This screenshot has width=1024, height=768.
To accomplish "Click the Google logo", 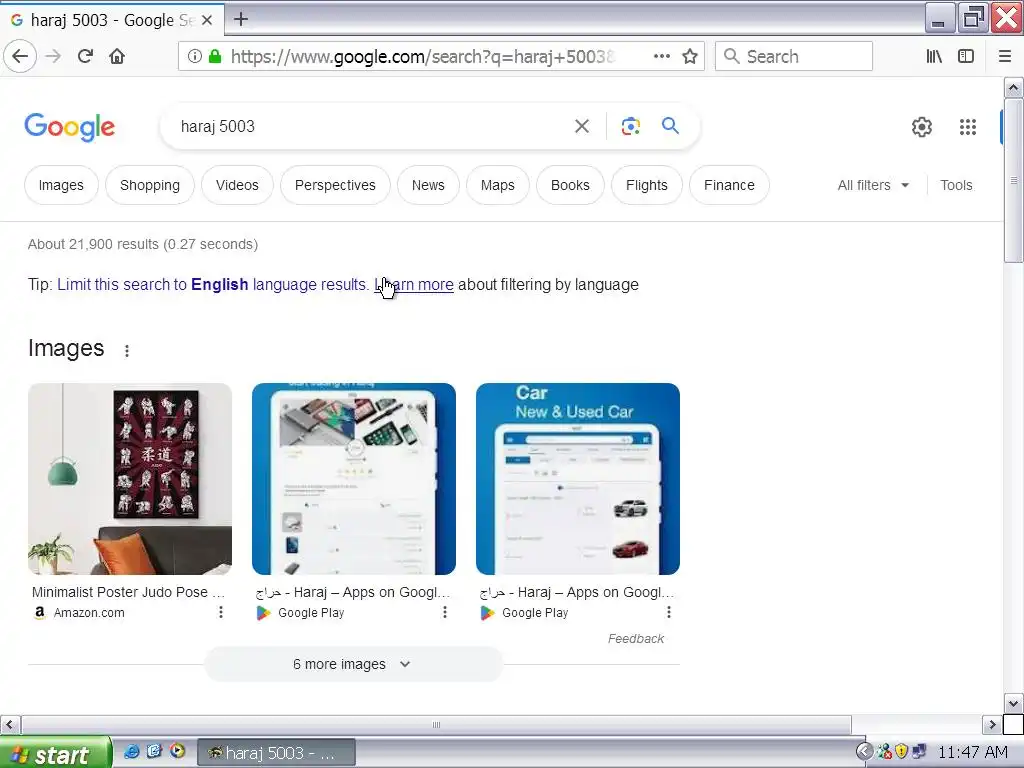I will [70, 127].
